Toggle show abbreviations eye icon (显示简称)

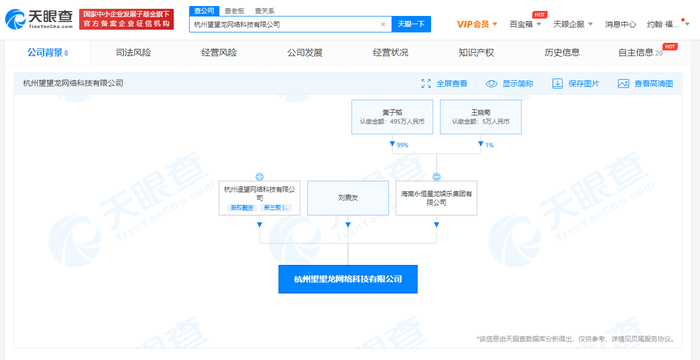coord(491,84)
